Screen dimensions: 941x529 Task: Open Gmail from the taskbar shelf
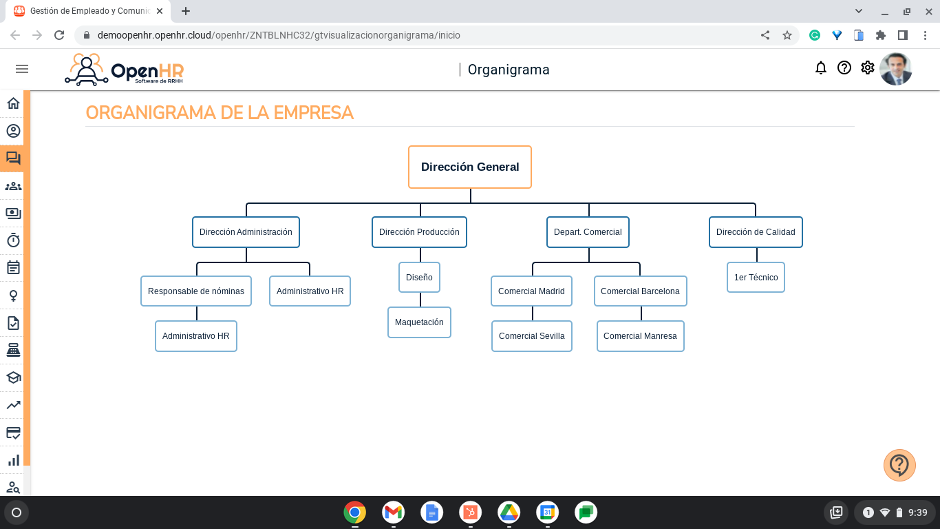click(x=393, y=512)
